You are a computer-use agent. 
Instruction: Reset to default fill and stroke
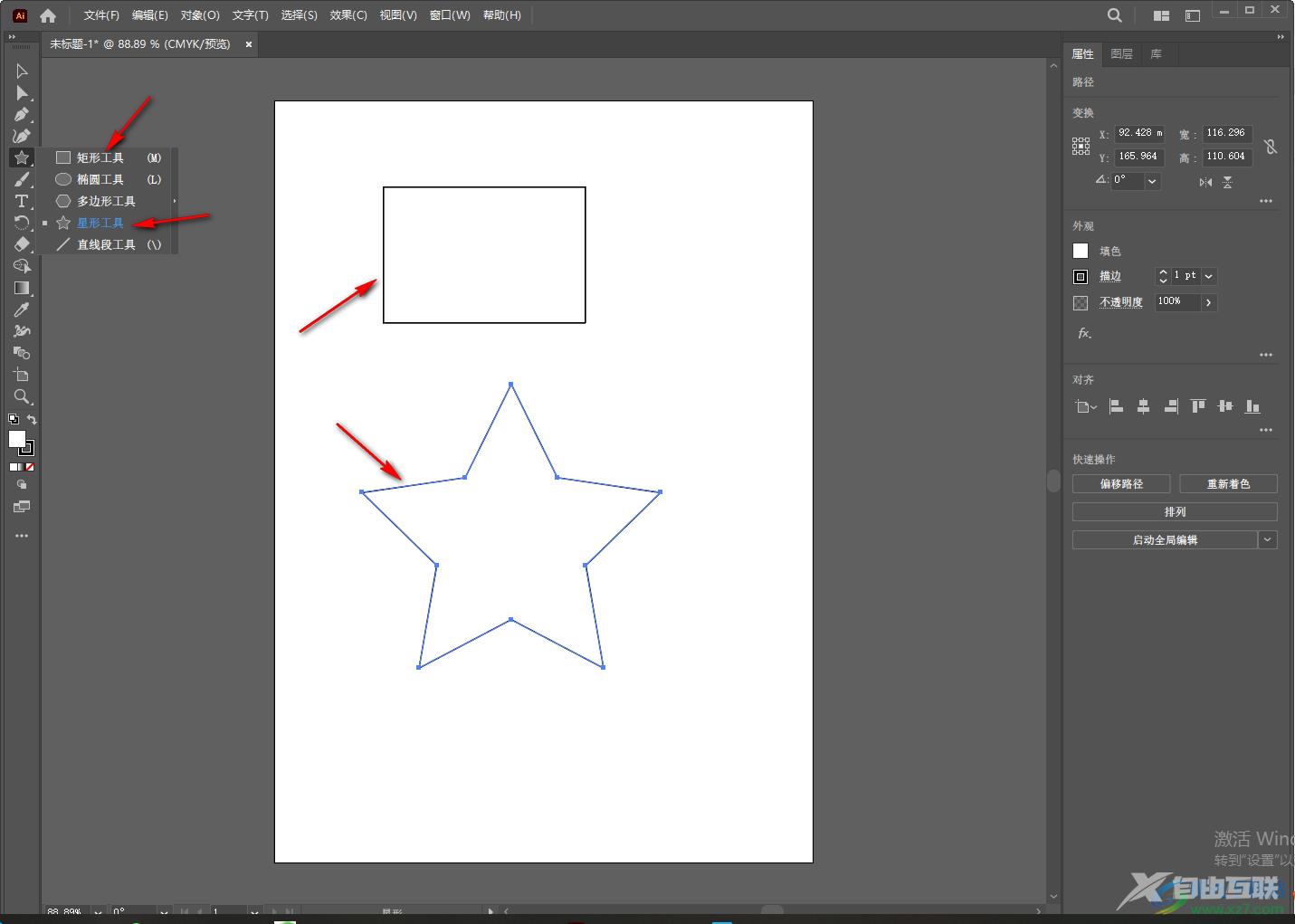[x=14, y=419]
